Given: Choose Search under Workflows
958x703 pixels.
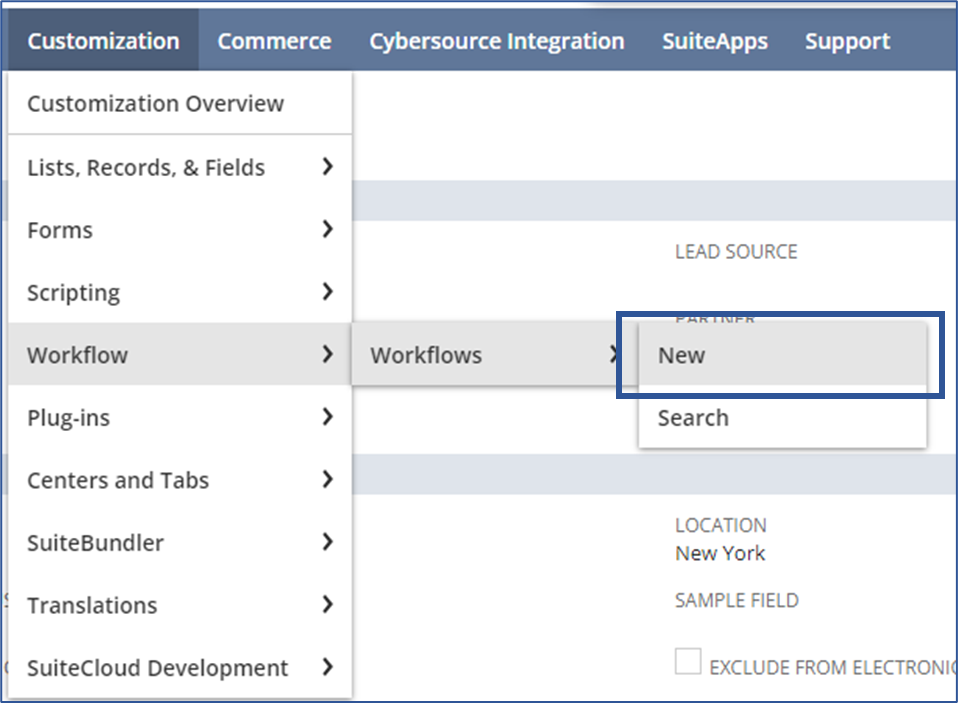Looking at the screenshot, I should (x=783, y=418).
